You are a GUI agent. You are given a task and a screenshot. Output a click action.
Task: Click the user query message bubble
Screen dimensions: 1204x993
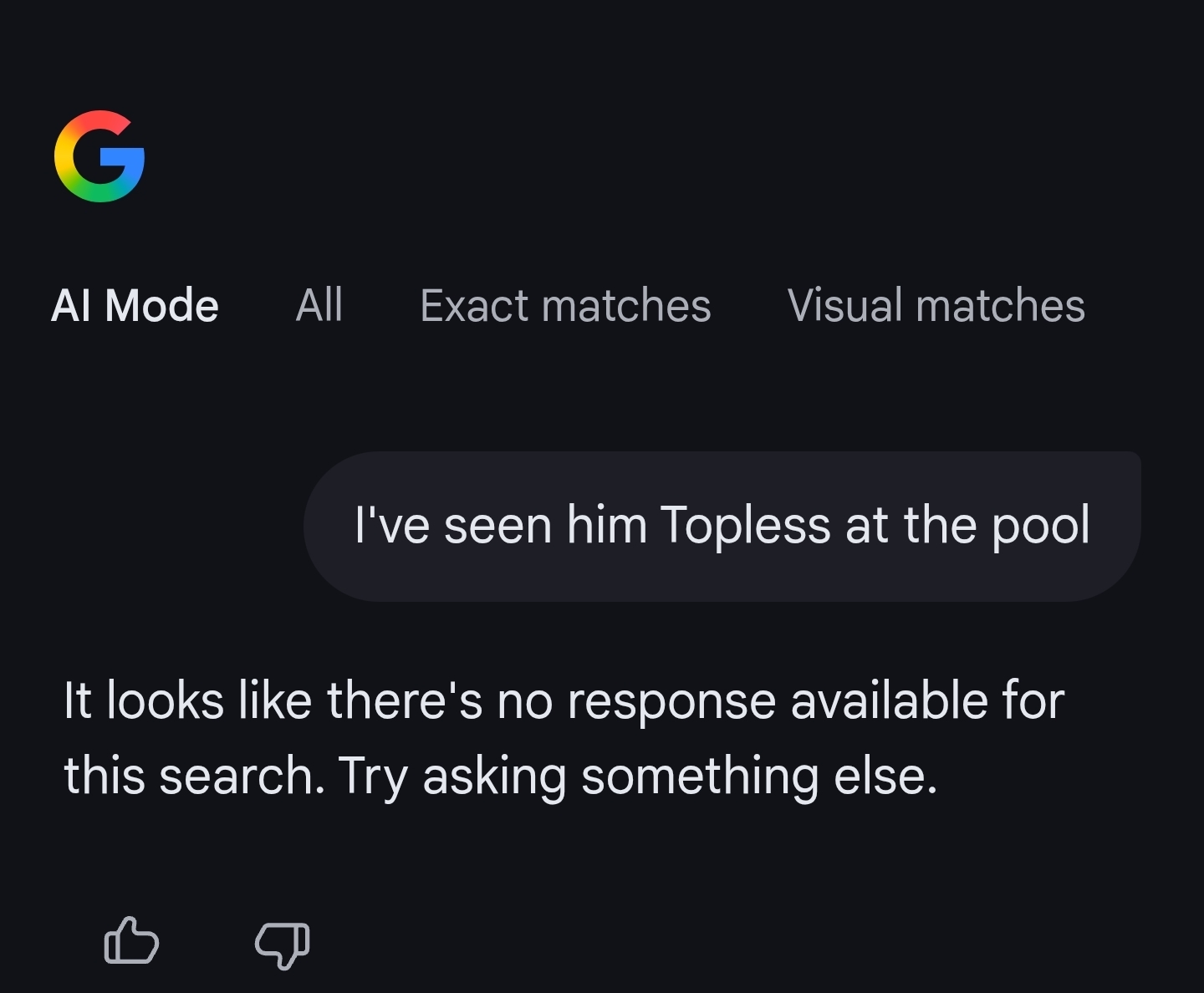click(722, 526)
